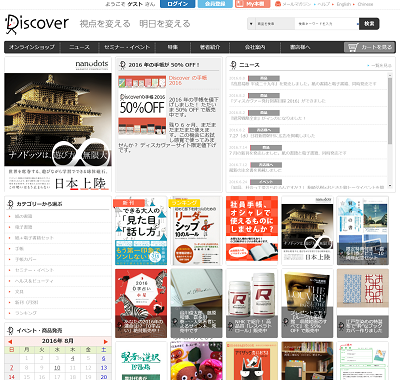Click the English language link
This screenshot has width=400, height=380.
pyautogui.click(x=344, y=4)
